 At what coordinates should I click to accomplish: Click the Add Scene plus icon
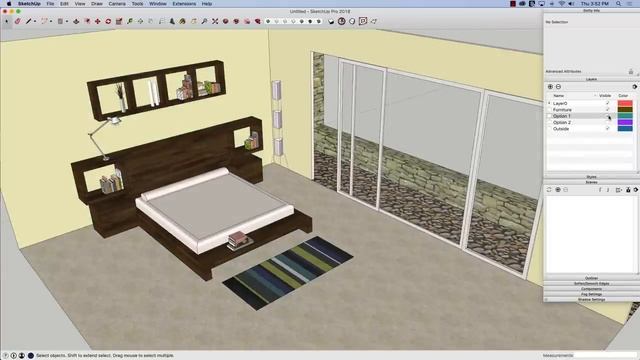pyautogui.click(x=558, y=190)
